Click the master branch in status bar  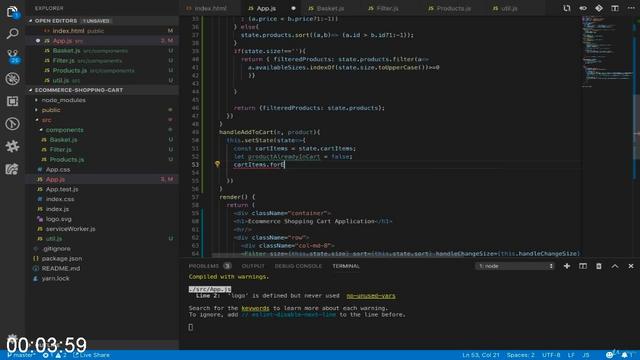point(21,355)
